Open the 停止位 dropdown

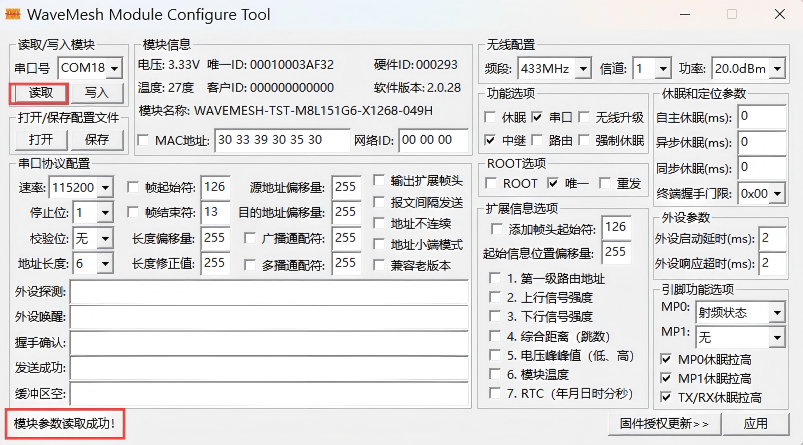[x=105, y=213]
